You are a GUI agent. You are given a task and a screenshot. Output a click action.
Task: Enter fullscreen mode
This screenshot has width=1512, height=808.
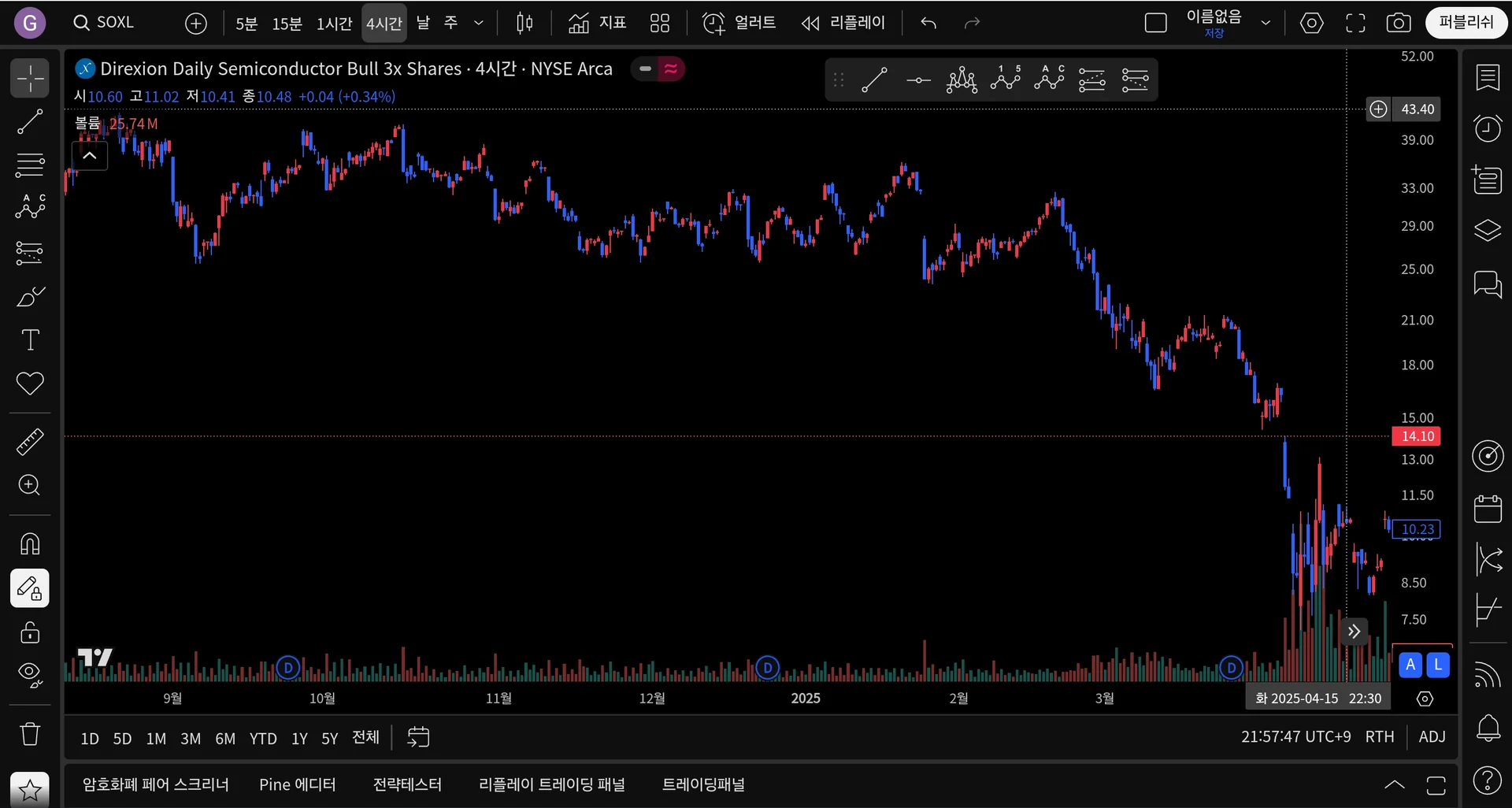(1355, 24)
